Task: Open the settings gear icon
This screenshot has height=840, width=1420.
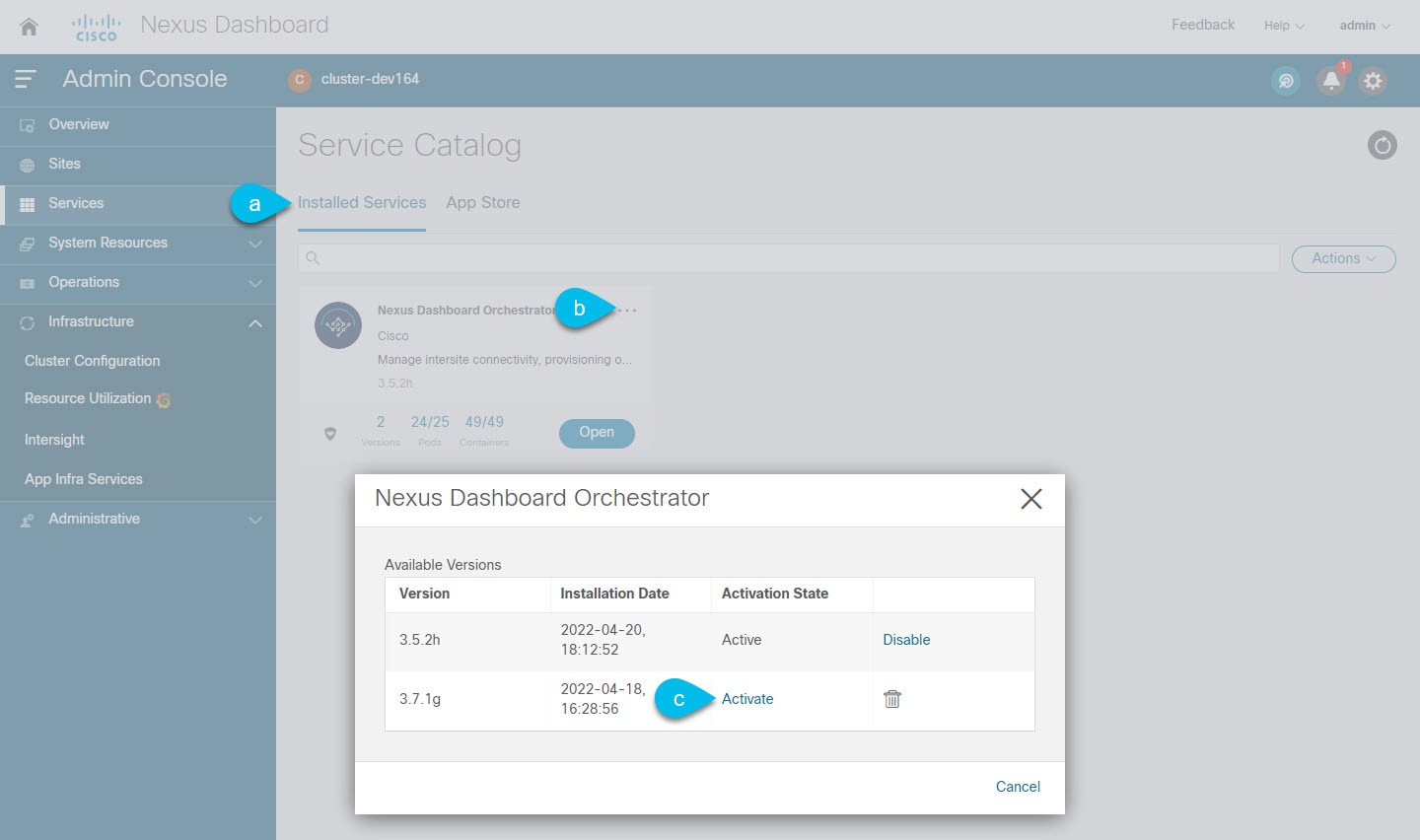Action: 1374,81
